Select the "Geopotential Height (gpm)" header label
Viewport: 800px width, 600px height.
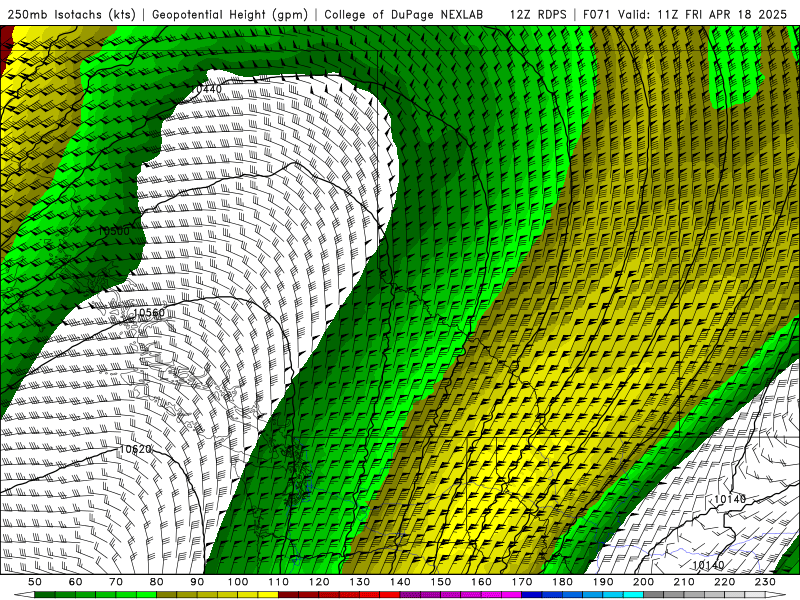pos(230,14)
